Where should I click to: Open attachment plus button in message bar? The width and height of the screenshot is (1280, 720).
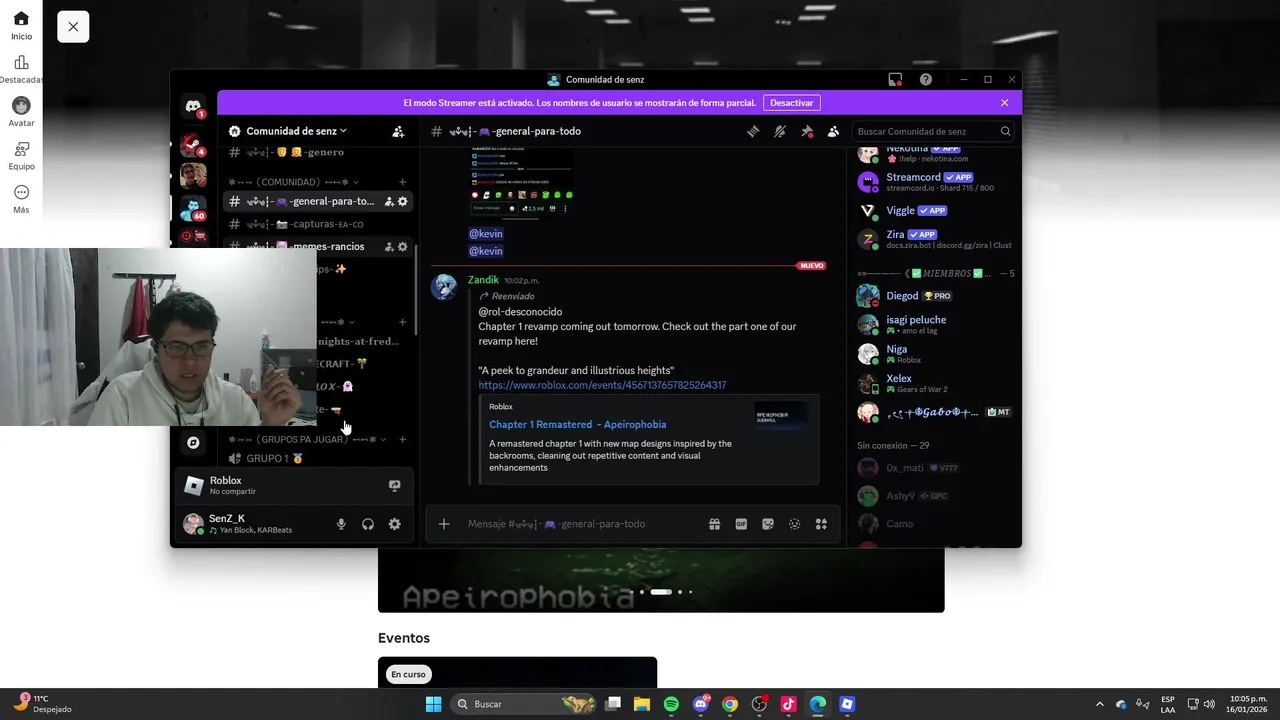click(444, 524)
